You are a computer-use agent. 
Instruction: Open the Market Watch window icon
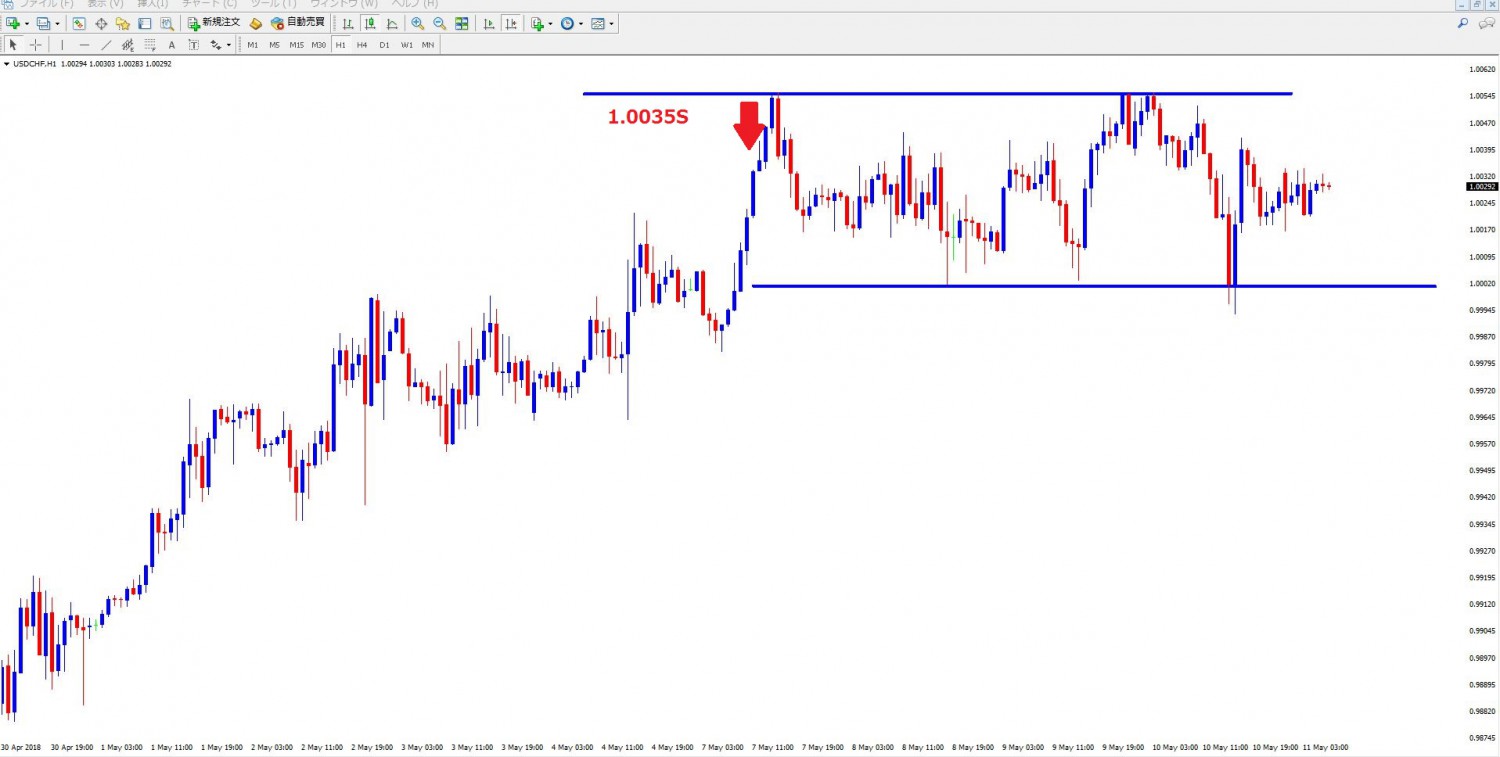79,23
